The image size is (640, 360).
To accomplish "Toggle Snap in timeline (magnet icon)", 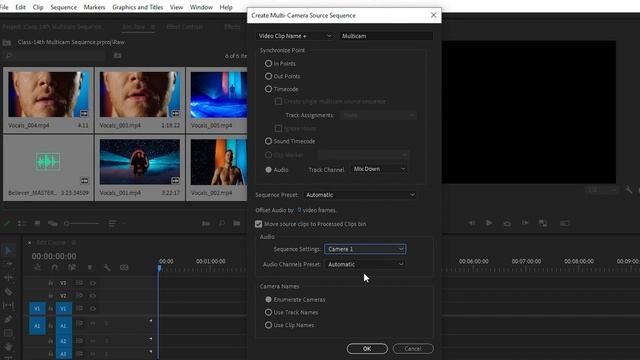I will click(x=55, y=268).
